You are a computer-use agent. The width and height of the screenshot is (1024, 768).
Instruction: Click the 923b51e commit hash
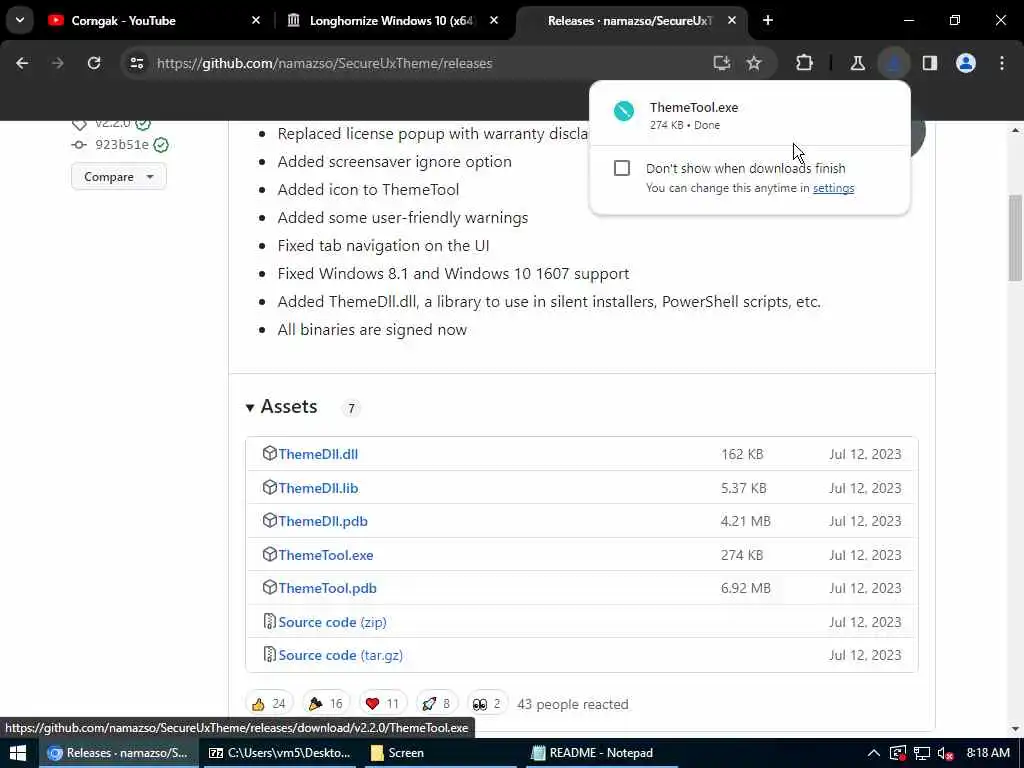[x=121, y=144]
